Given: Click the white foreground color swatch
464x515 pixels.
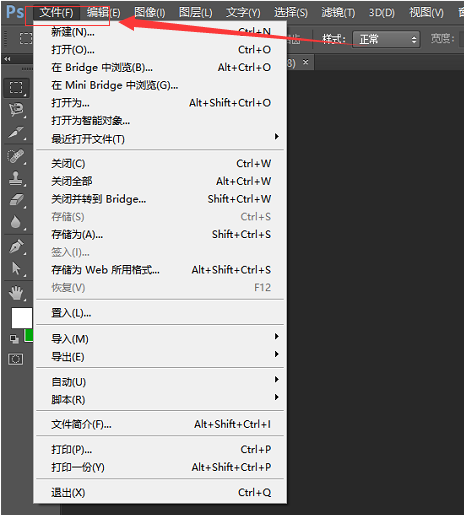Looking at the screenshot, I should click(x=21, y=318).
